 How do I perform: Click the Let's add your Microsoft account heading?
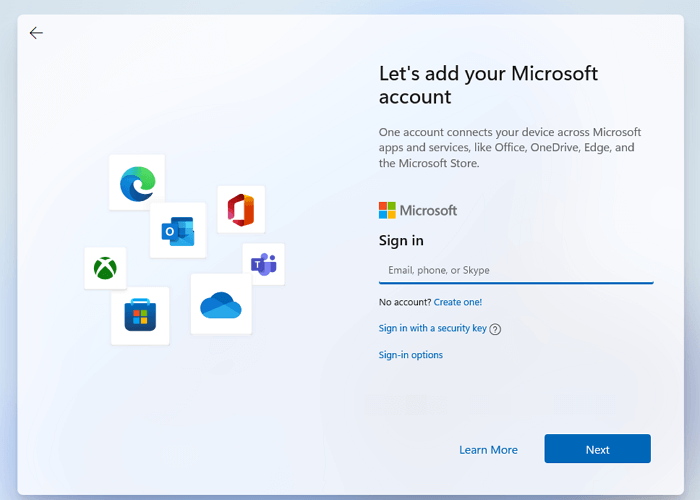pos(488,85)
